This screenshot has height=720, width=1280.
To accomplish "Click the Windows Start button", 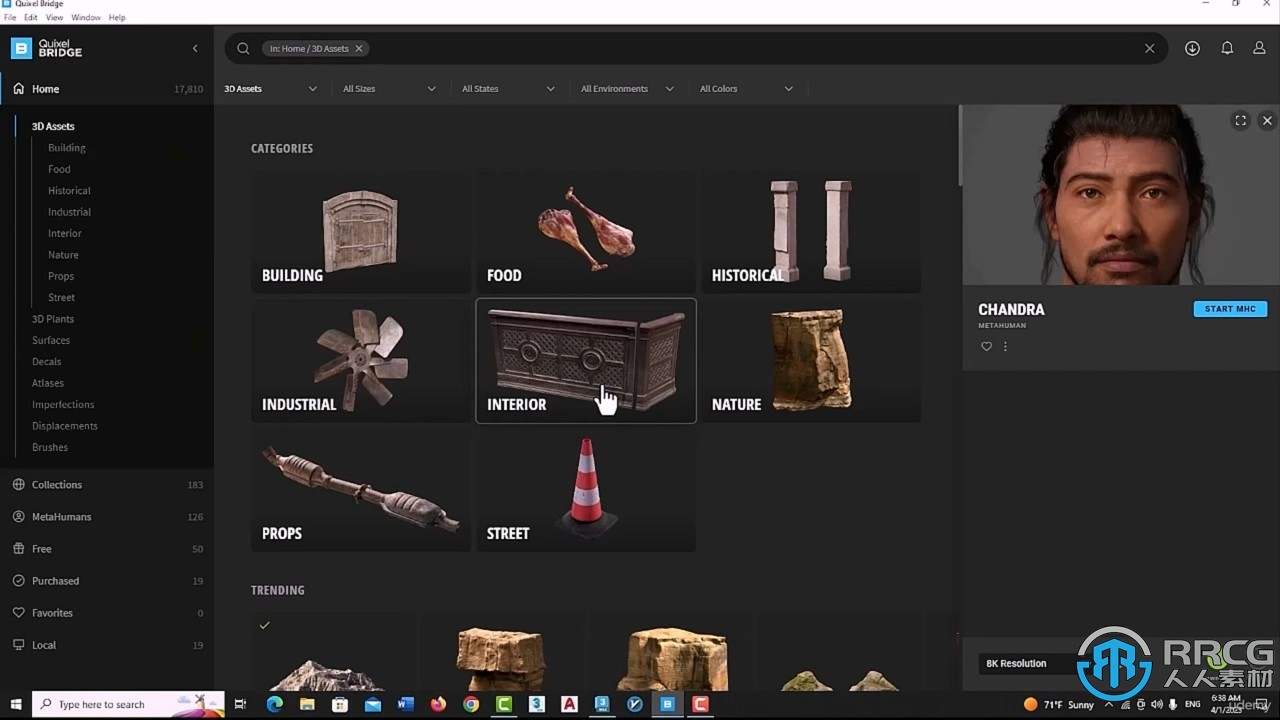I will pos(15,704).
